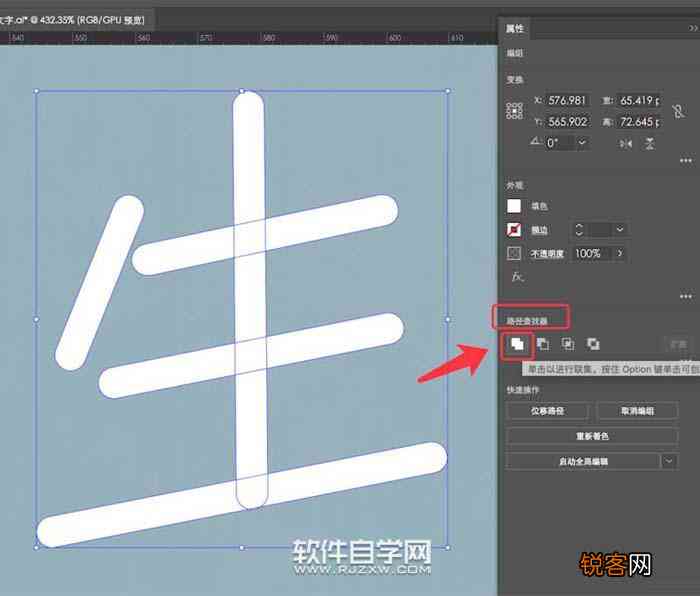Click the 外观 section heading
This screenshot has width=700, height=596.
(x=515, y=185)
